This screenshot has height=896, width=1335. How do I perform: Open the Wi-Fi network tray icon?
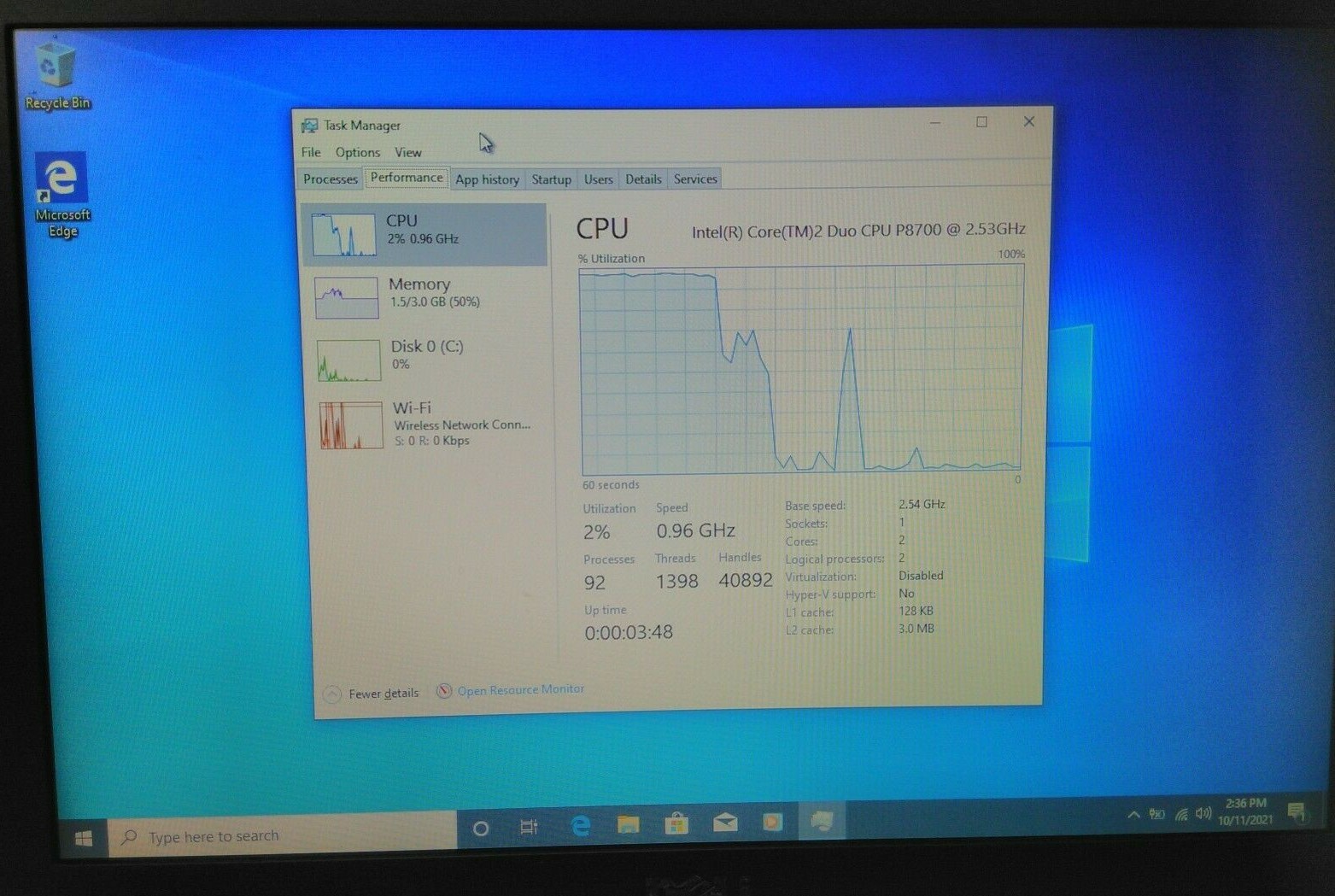[x=1181, y=814]
